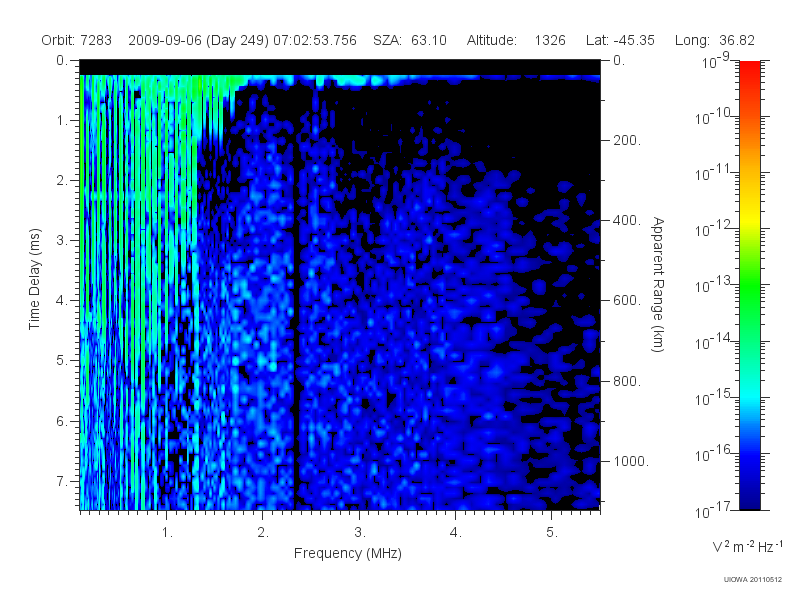800x600 pixels.
Task: Click the '600.' apparent range tick label
Action: point(627,301)
